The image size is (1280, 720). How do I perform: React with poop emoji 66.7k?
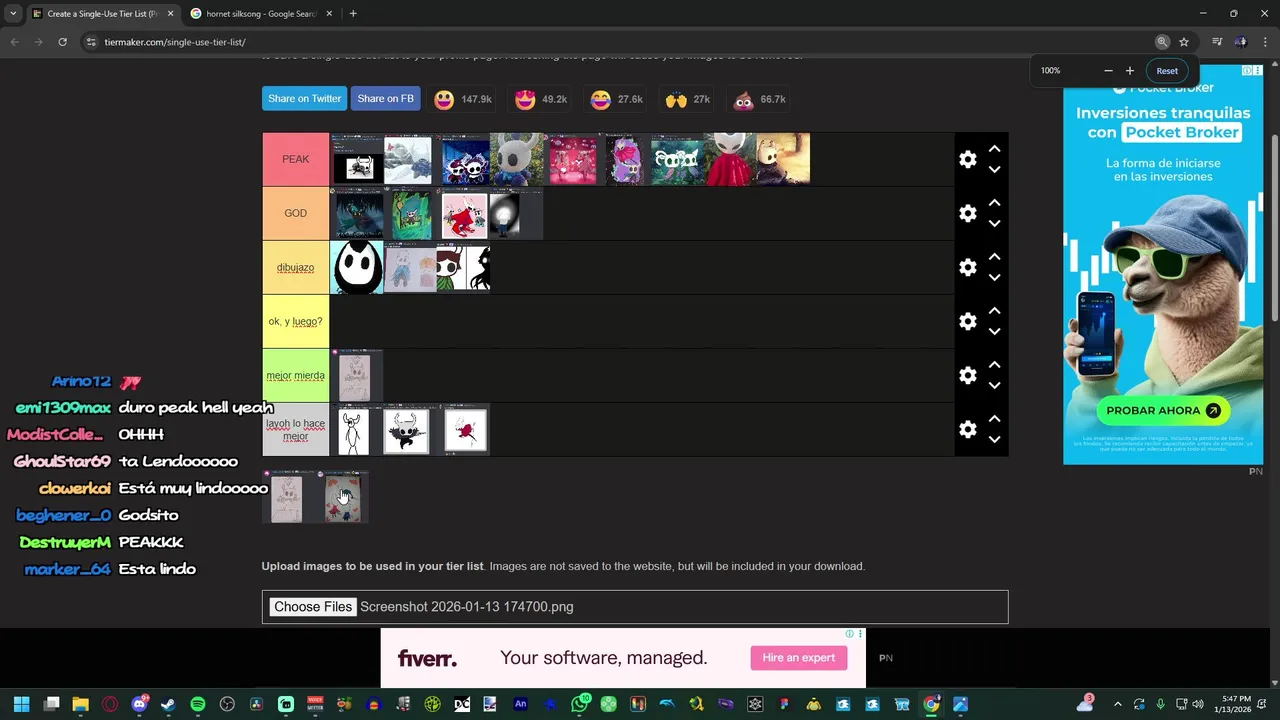[759, 99]
